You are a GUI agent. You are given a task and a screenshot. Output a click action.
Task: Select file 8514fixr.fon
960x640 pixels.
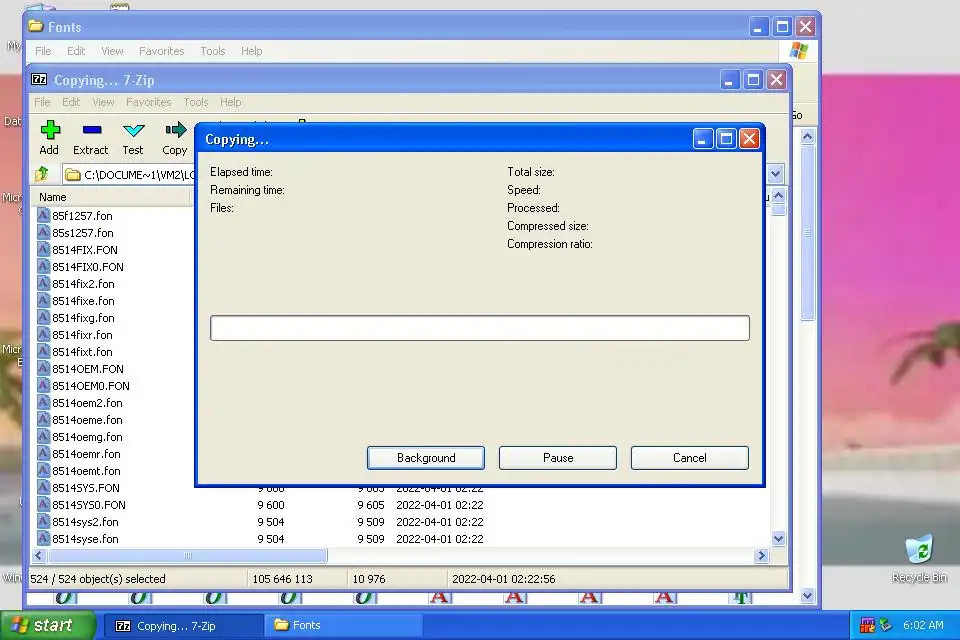[82, 335]
